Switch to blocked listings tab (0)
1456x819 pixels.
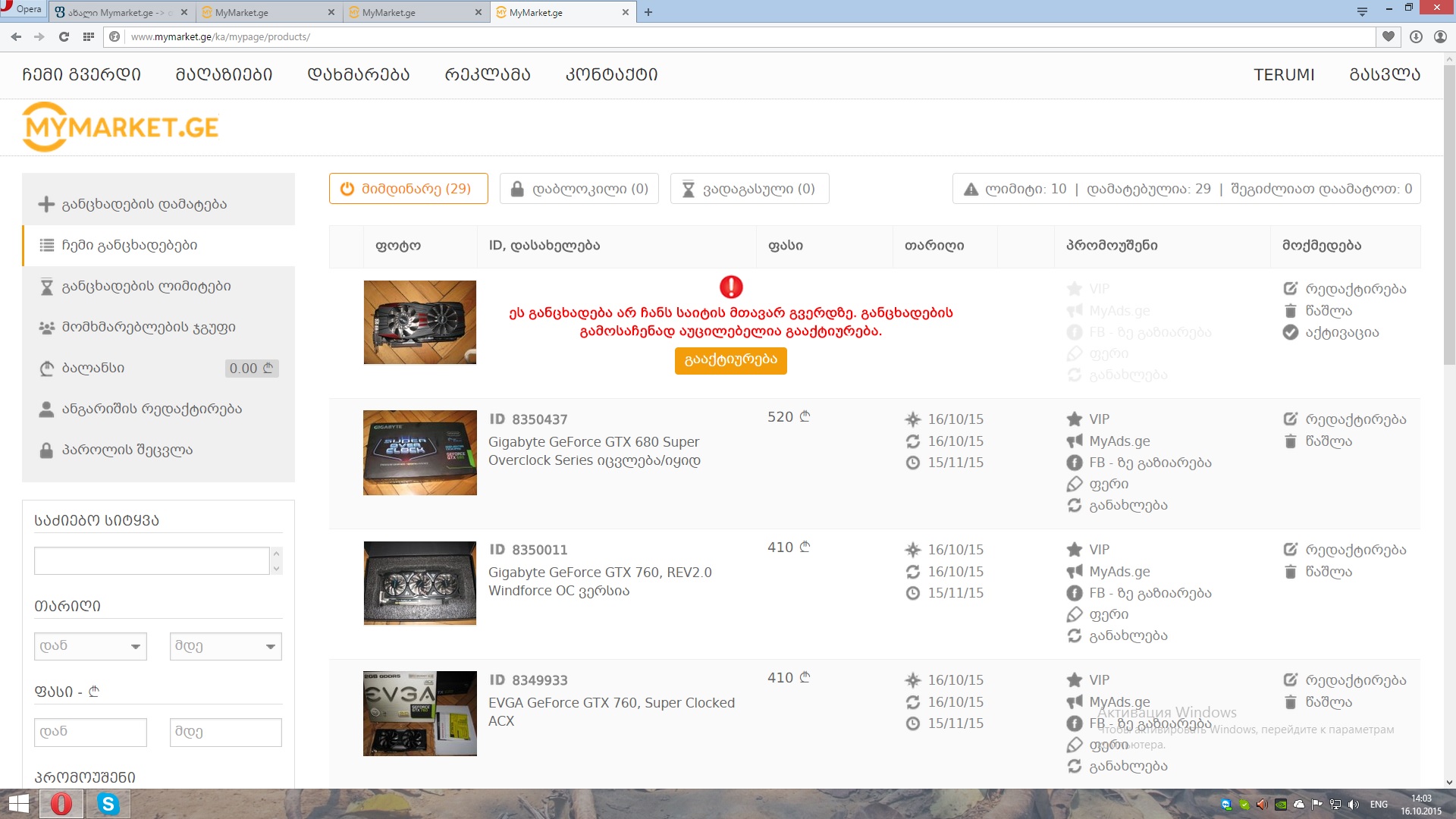[x=579, y=189]
